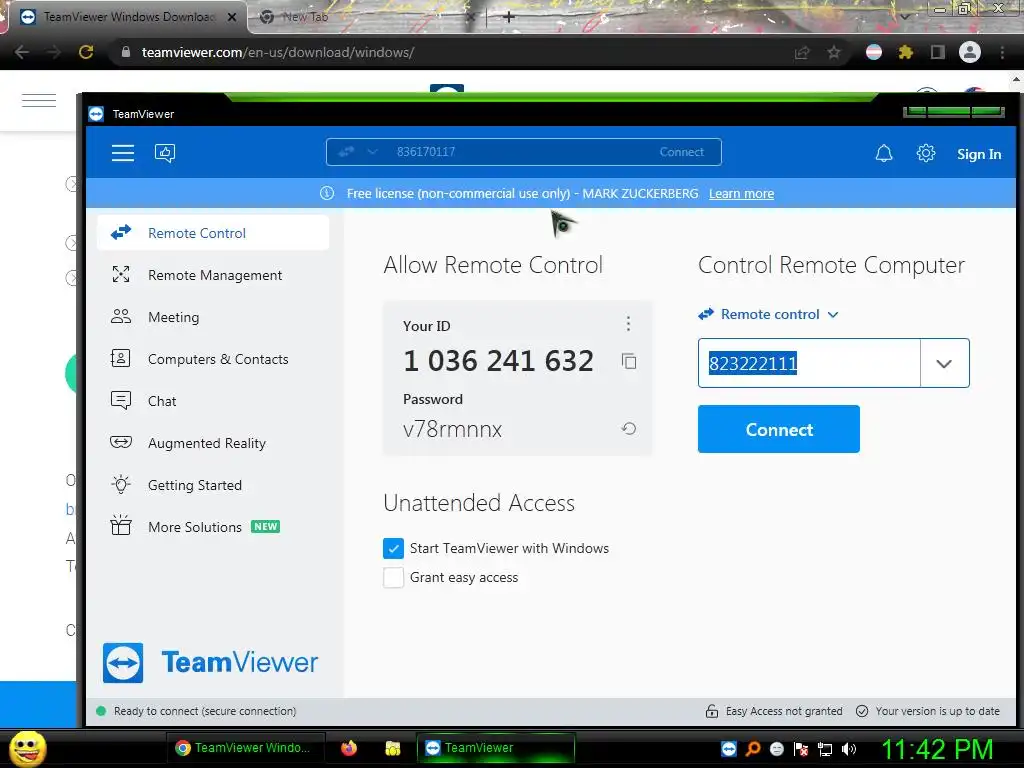Open the TeamViewer hamburger menu
Viewport: 1024px width, 768px height.
(123, 153)
